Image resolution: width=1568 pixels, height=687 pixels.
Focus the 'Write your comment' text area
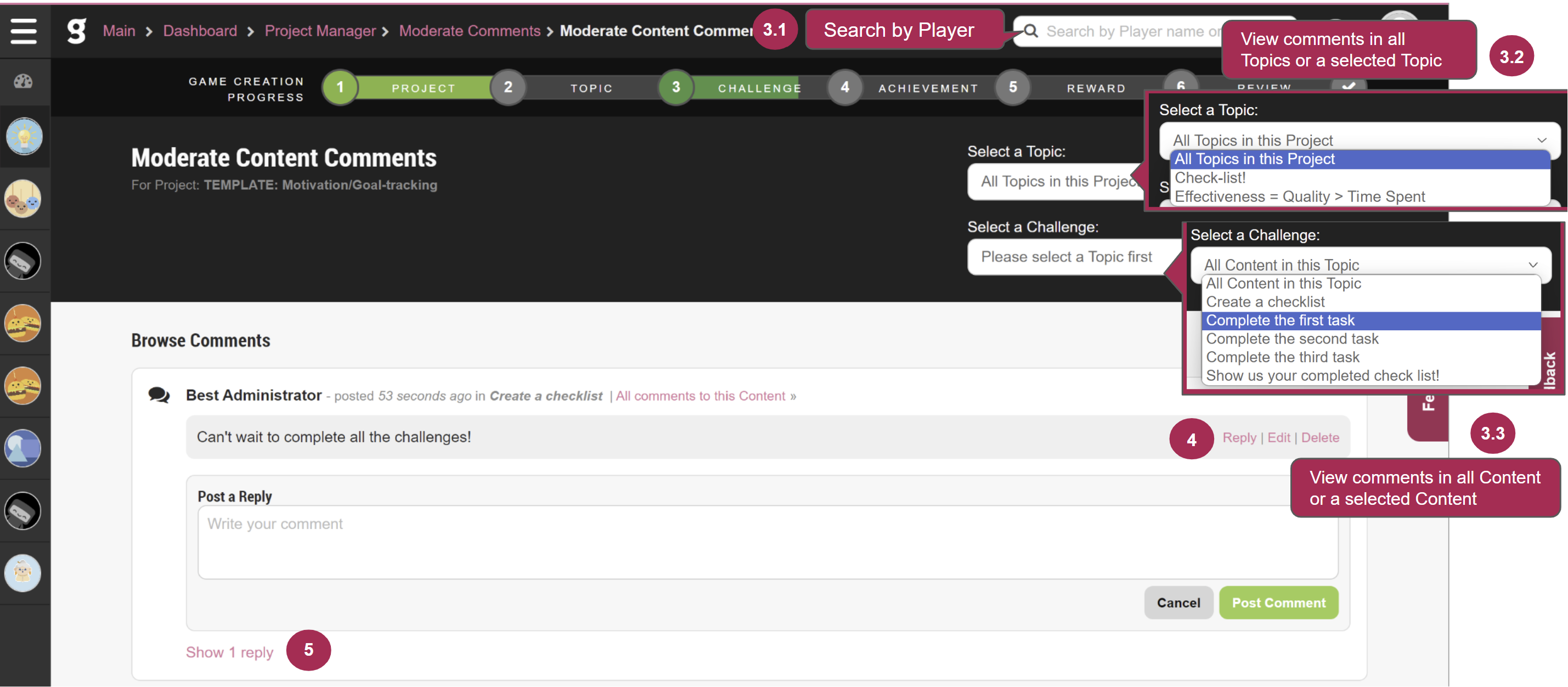click(x=768, y=542)
